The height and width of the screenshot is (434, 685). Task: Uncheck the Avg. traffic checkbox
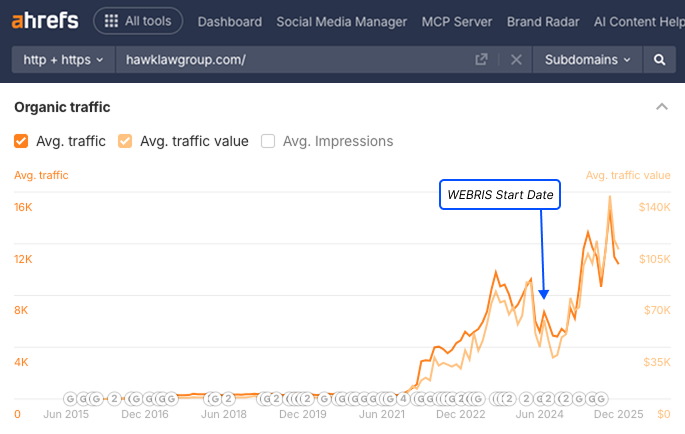[x=21, y=141]
